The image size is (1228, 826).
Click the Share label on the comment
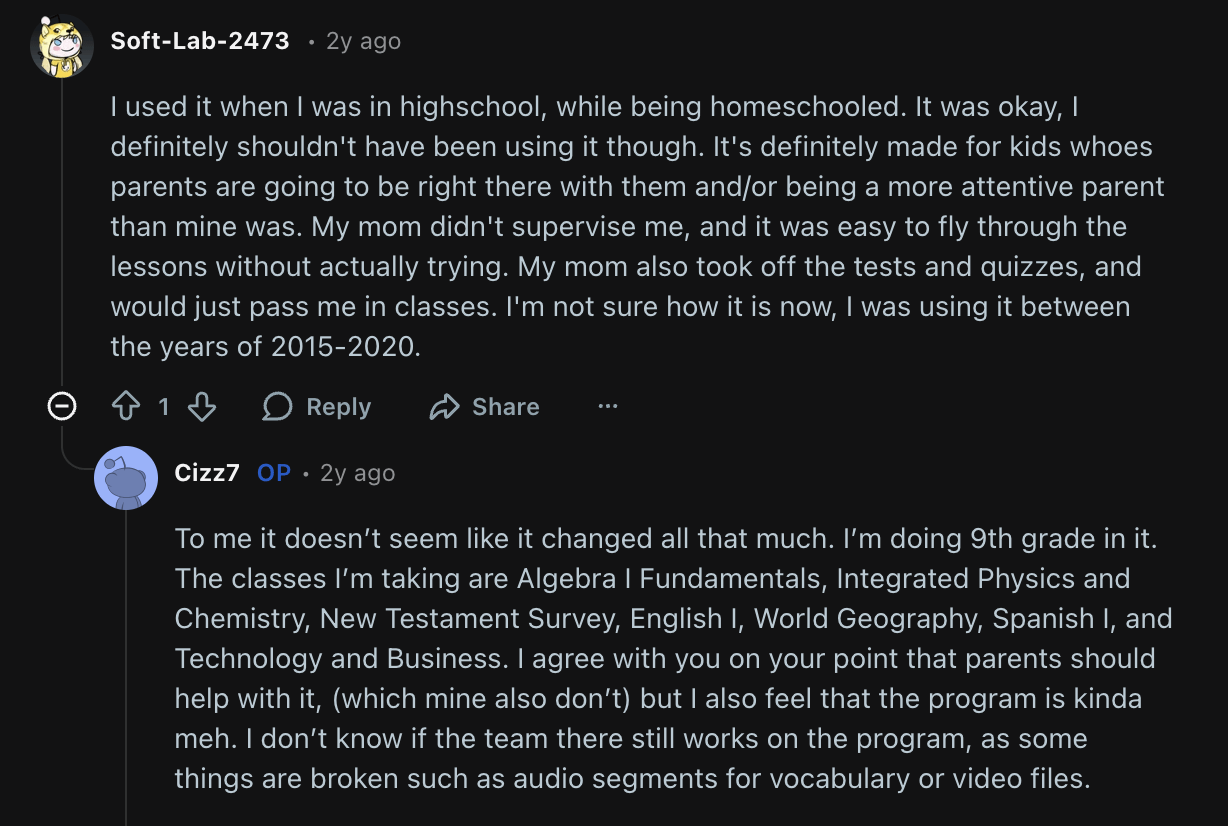[505, 407]
